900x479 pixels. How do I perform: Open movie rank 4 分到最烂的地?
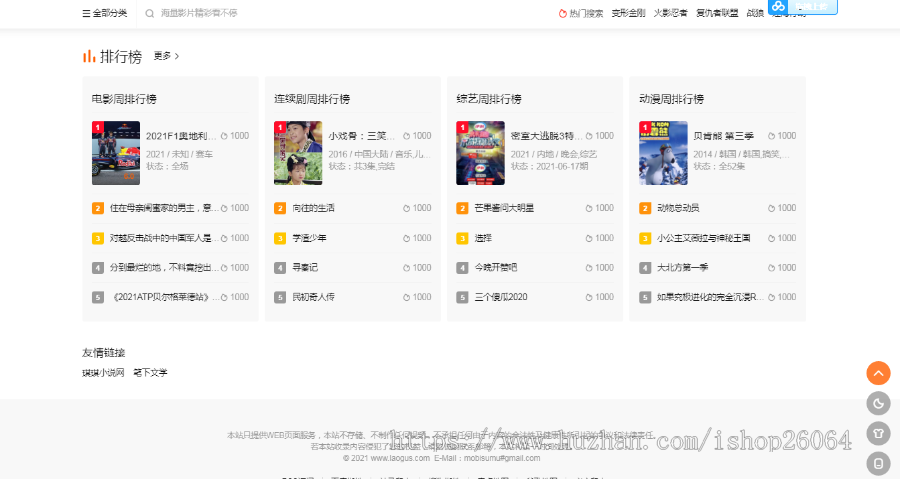(x=164, y=268)
